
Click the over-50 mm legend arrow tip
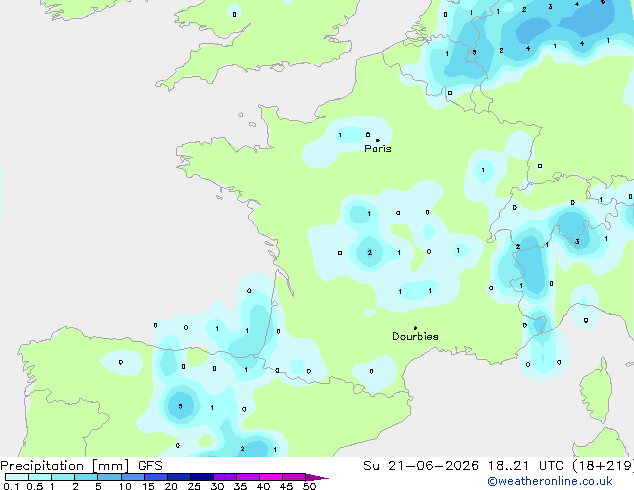(x=317, y=477)
